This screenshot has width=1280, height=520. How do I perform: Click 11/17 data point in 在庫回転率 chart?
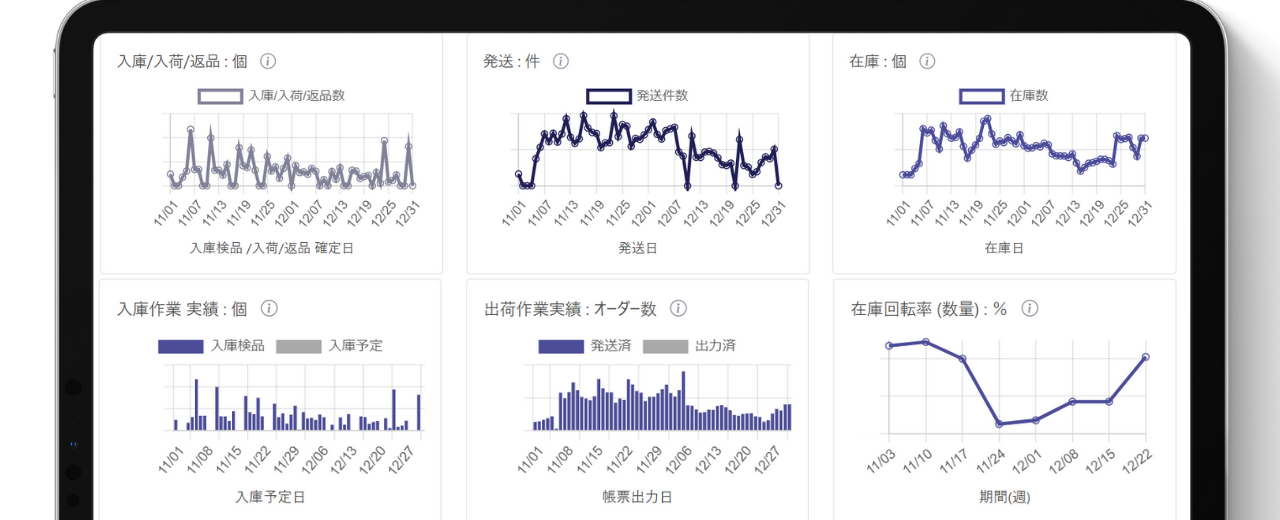point(962,358)
